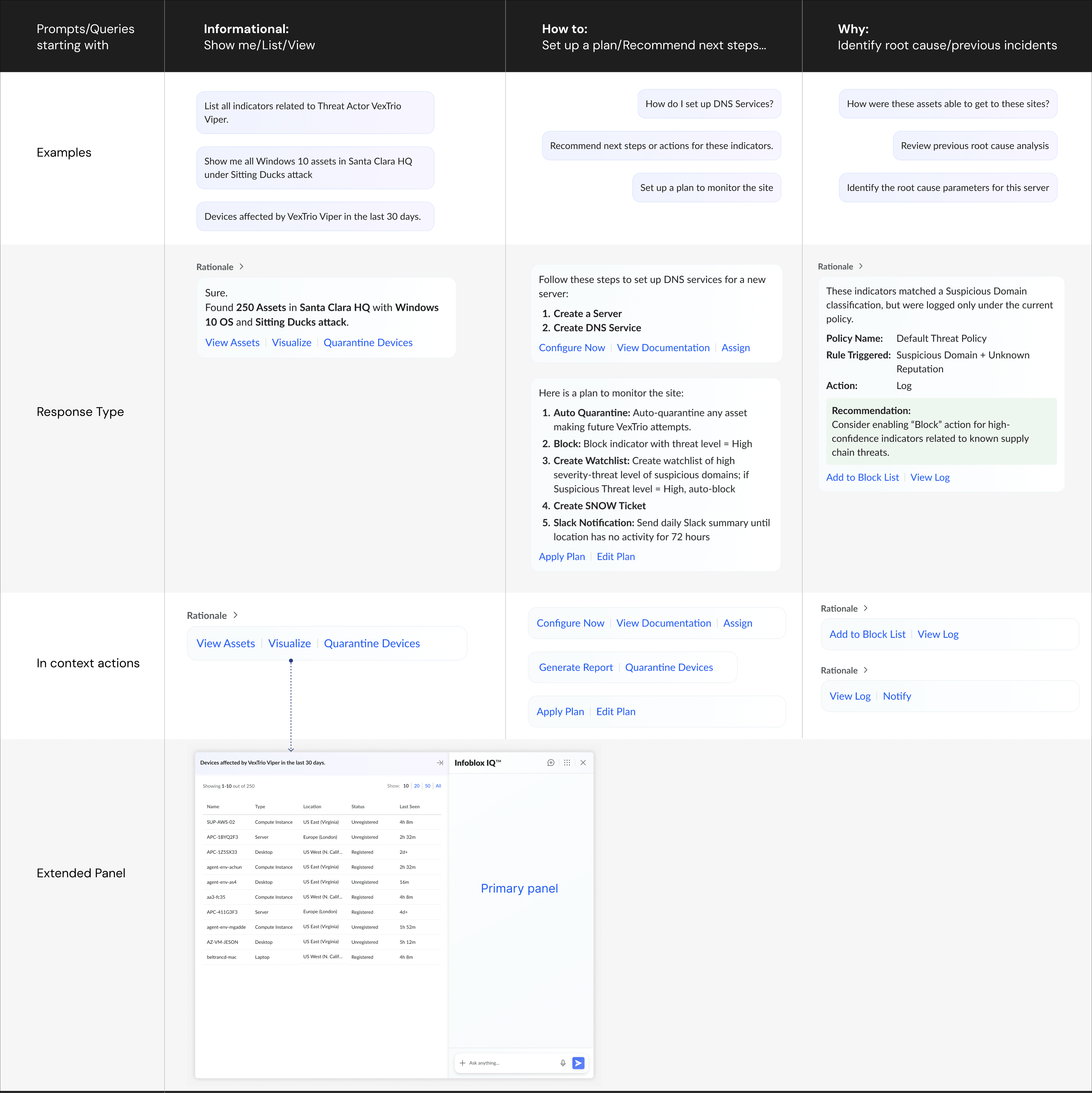Show 20 rows per page

(x=417, y=786)
